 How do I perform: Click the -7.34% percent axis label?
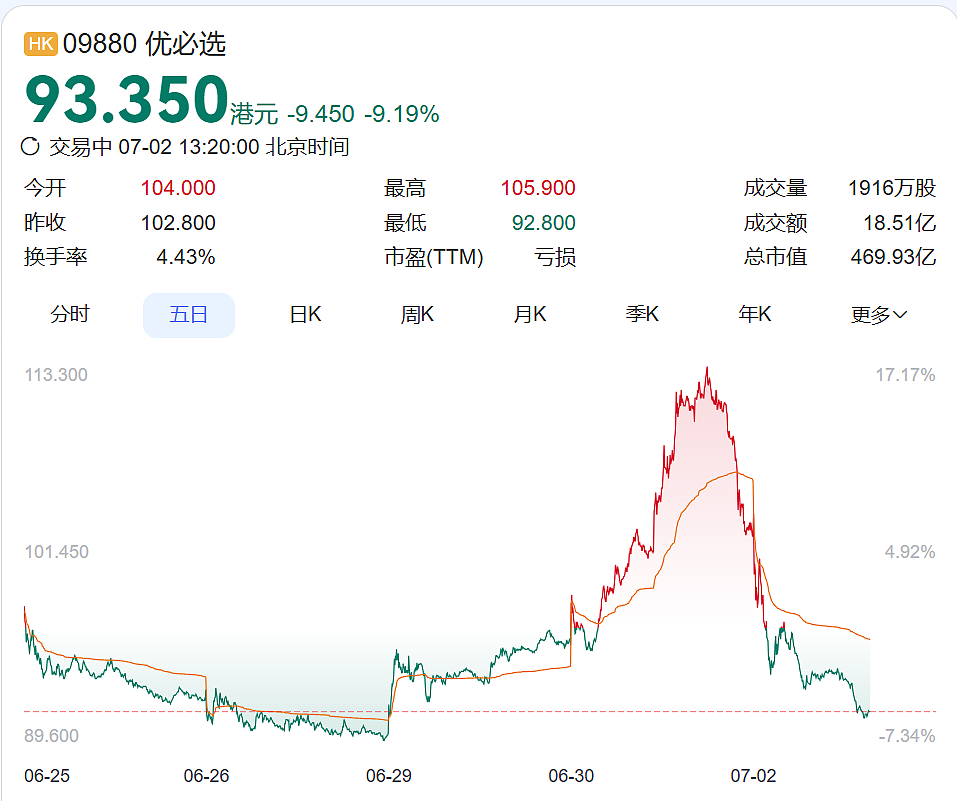(x=907, y=736)
